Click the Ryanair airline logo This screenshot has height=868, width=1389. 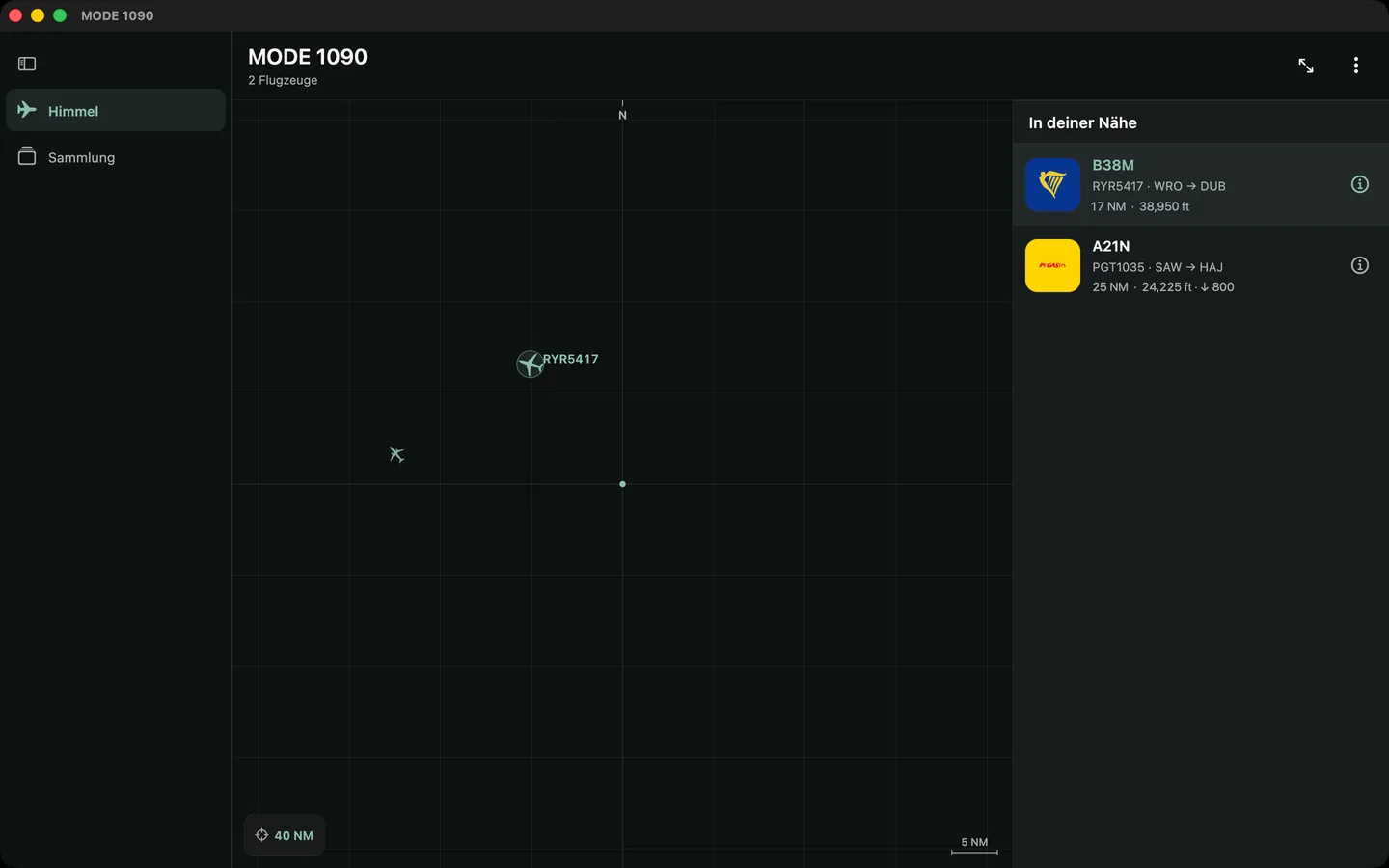(1052, 184)
